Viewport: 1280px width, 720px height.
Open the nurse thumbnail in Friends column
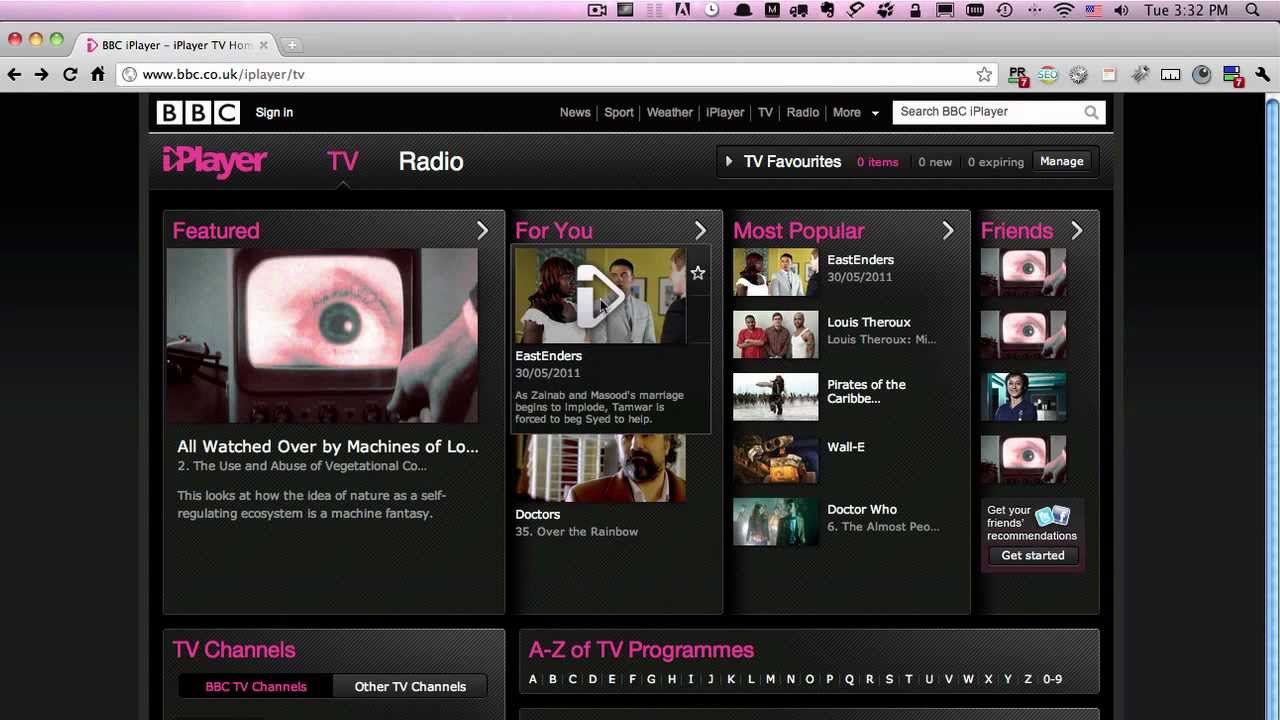pos(1023,396)
